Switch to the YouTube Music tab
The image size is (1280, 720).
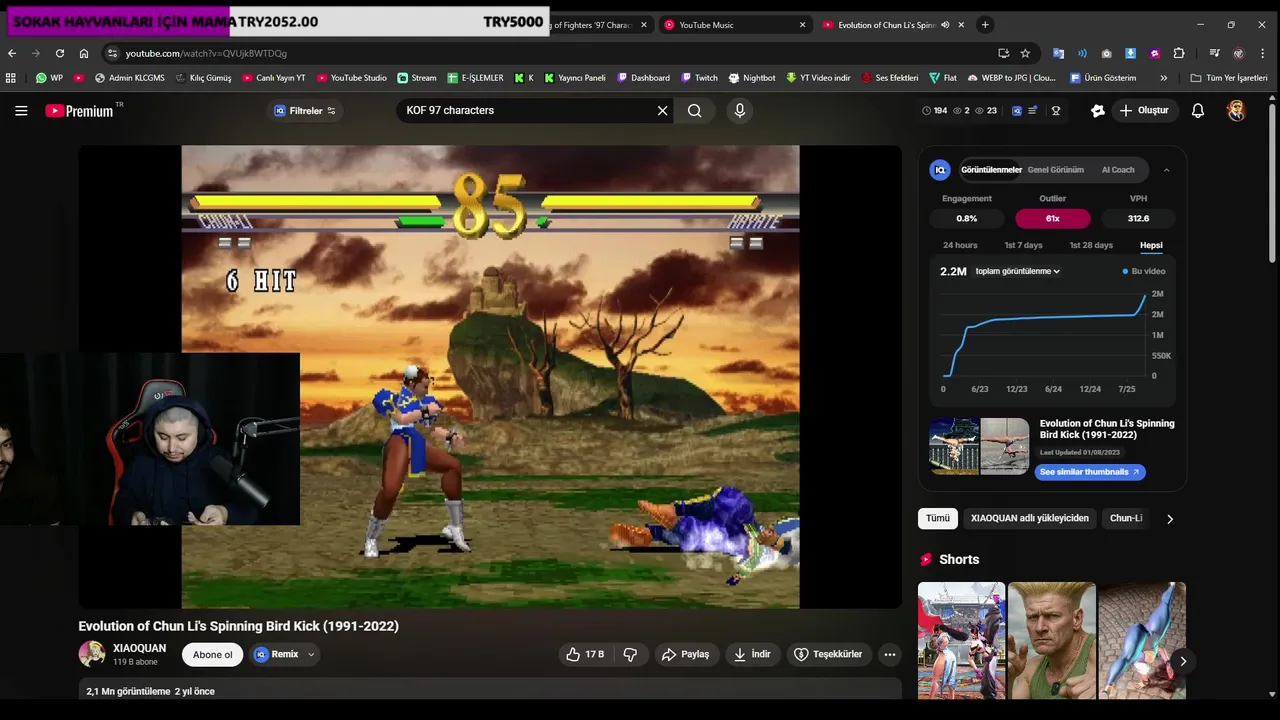733,25
